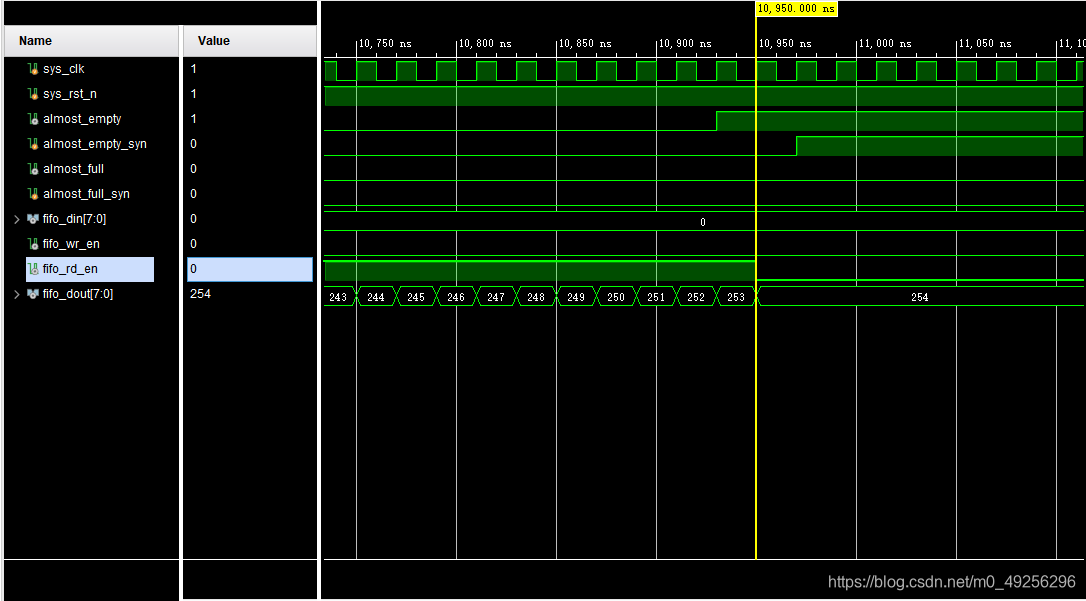Click the Value column header

(x=250, y=41)
